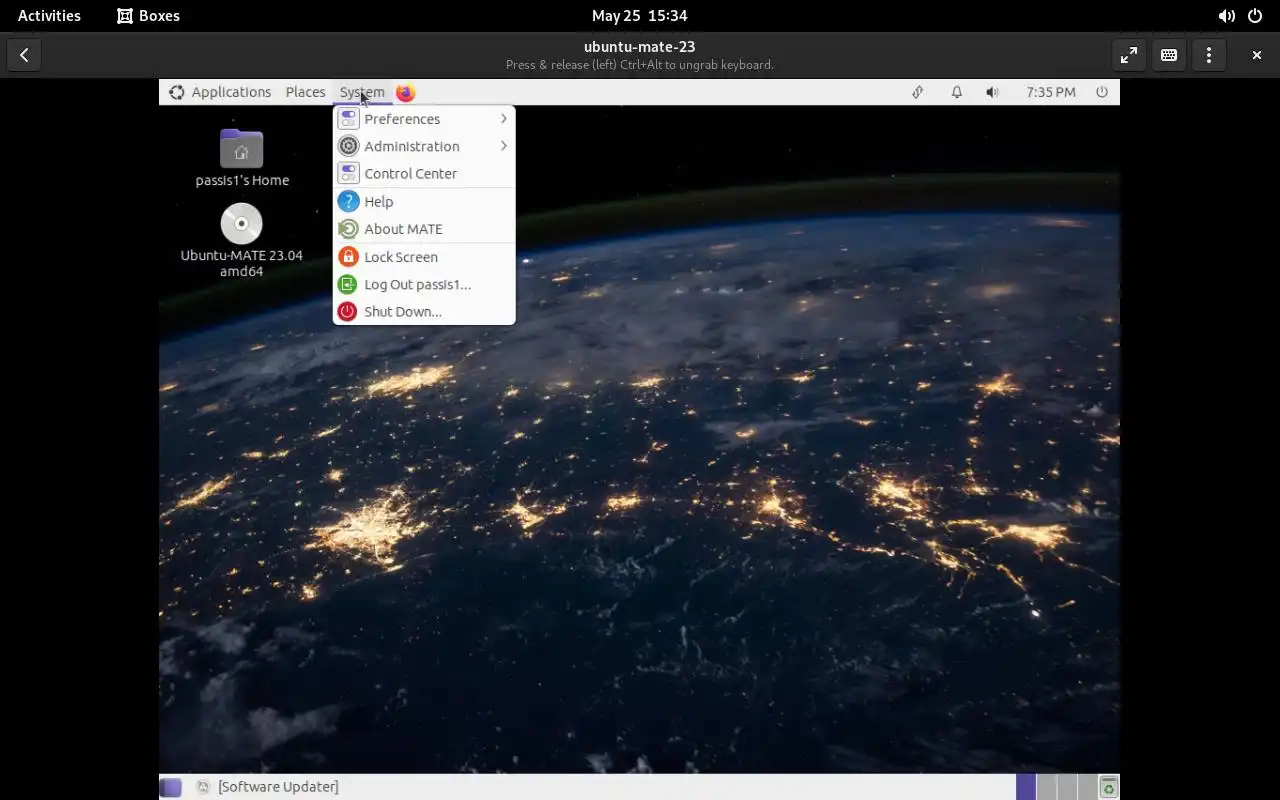Screen dimensions: 1280x800
Task: Click the Administration submenu arrow chevron
Action: (503, 146)
